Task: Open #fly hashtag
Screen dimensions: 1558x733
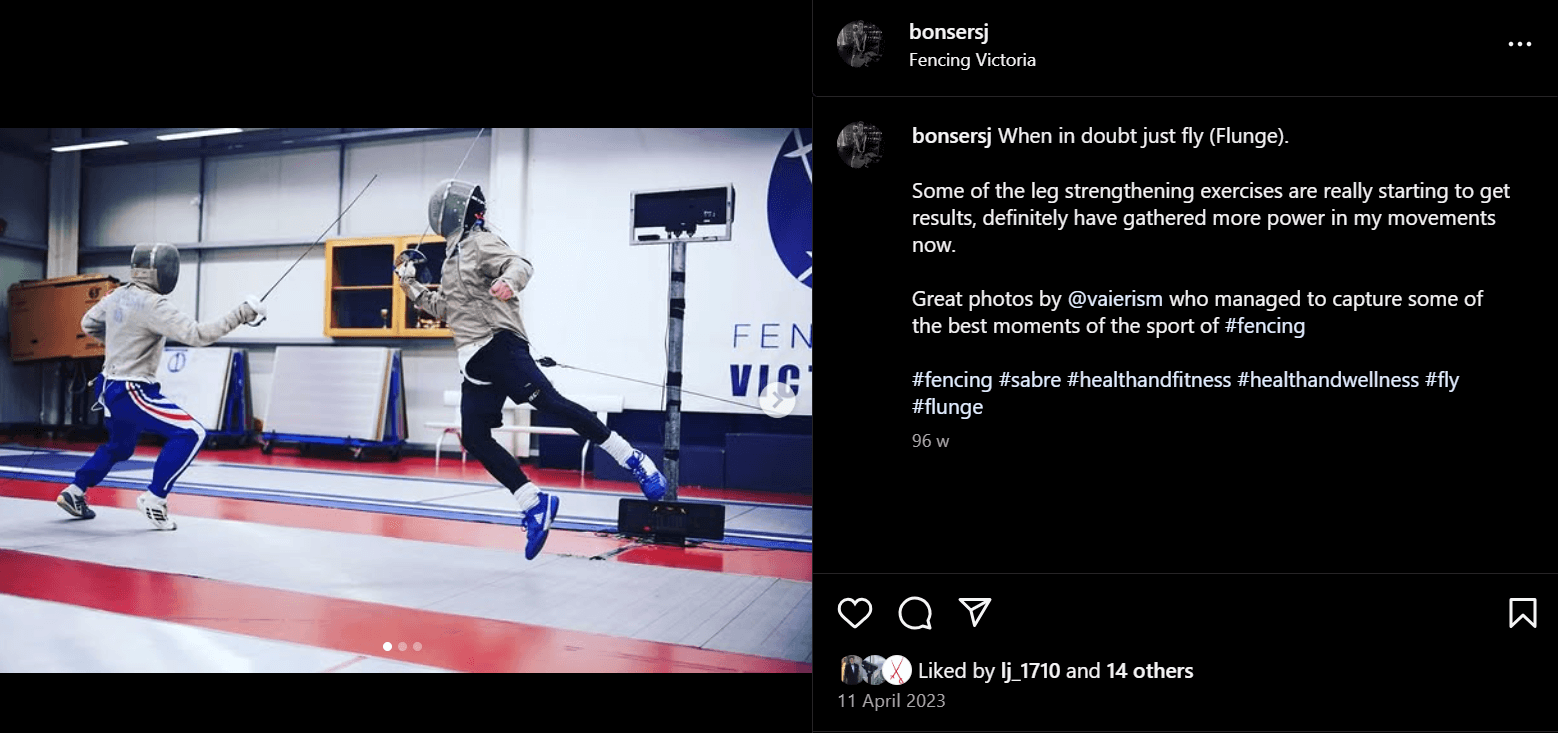Action: 1442,380
